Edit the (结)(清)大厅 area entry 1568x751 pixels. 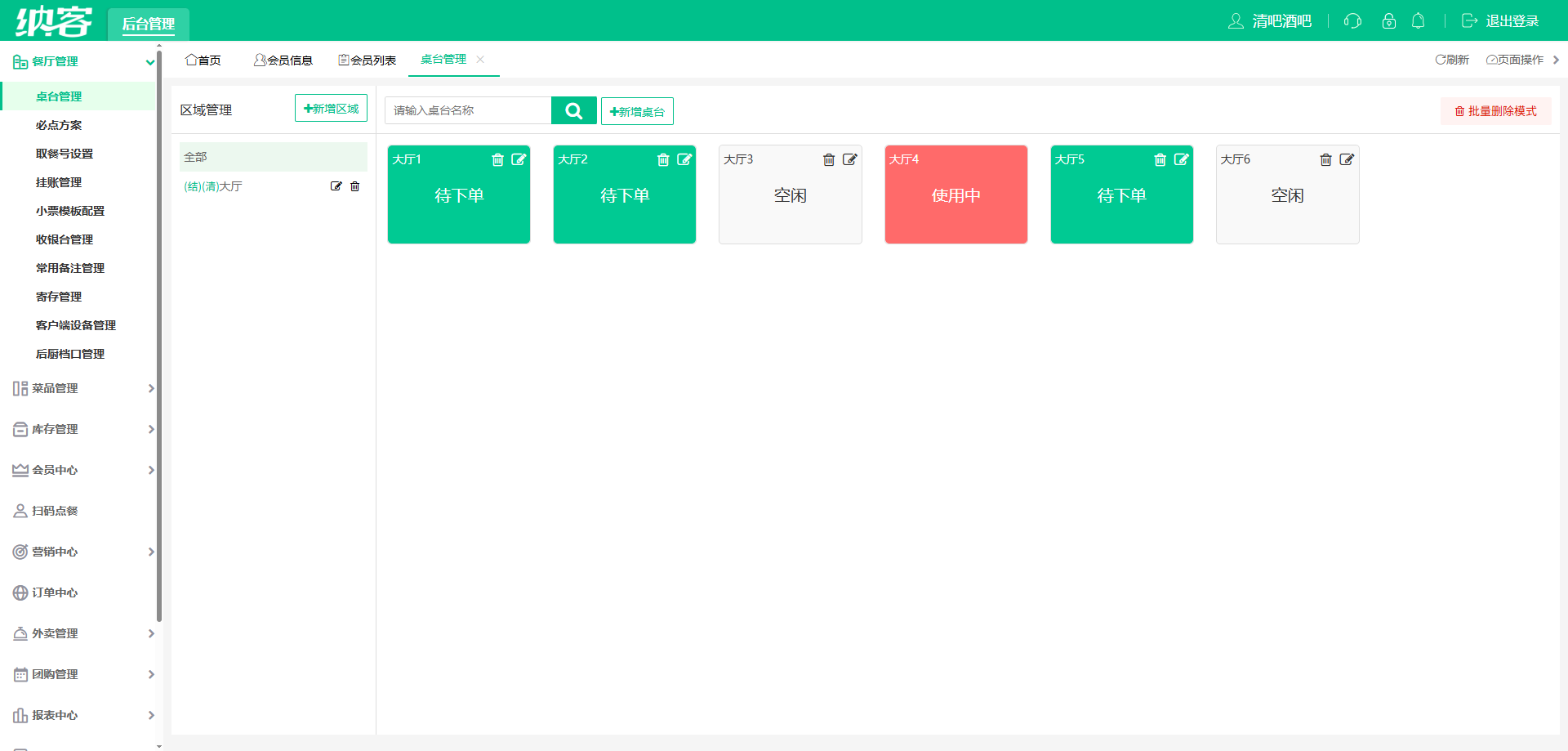pyautogui.click(x=336, y=186)
